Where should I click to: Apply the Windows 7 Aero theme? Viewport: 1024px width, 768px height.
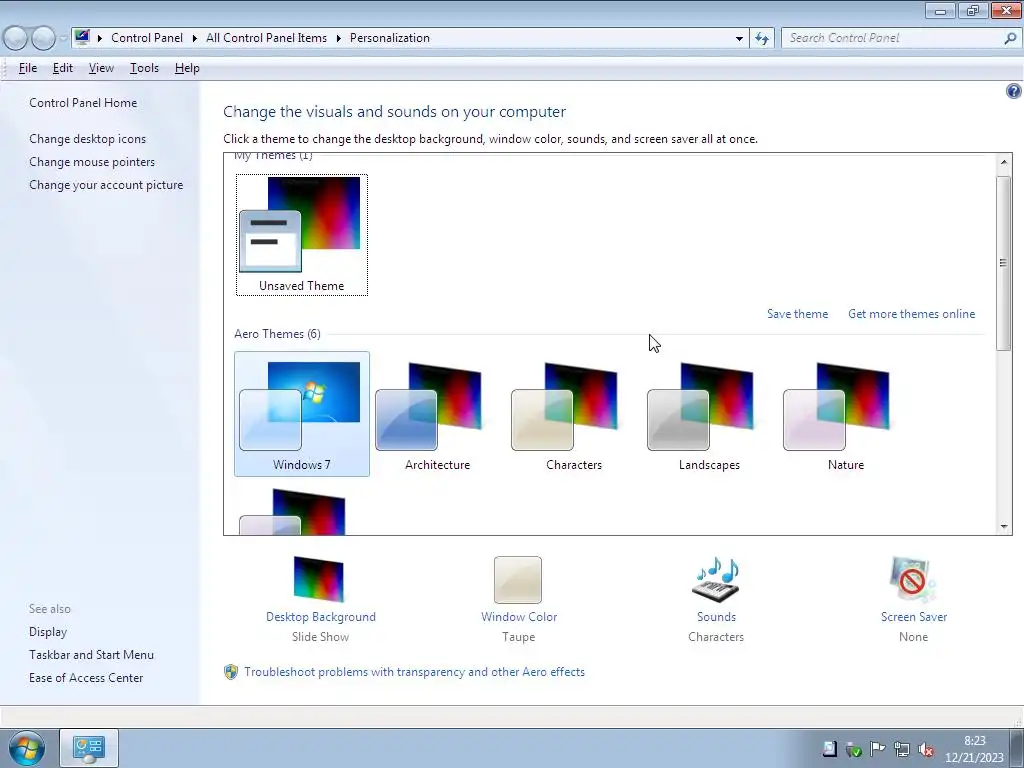coord(302,413)
